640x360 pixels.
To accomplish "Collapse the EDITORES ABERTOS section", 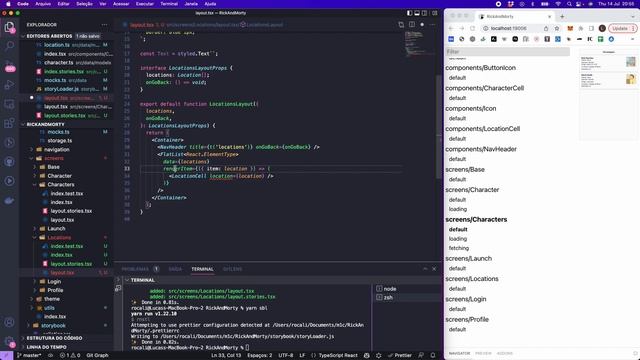I will point(49,36).
